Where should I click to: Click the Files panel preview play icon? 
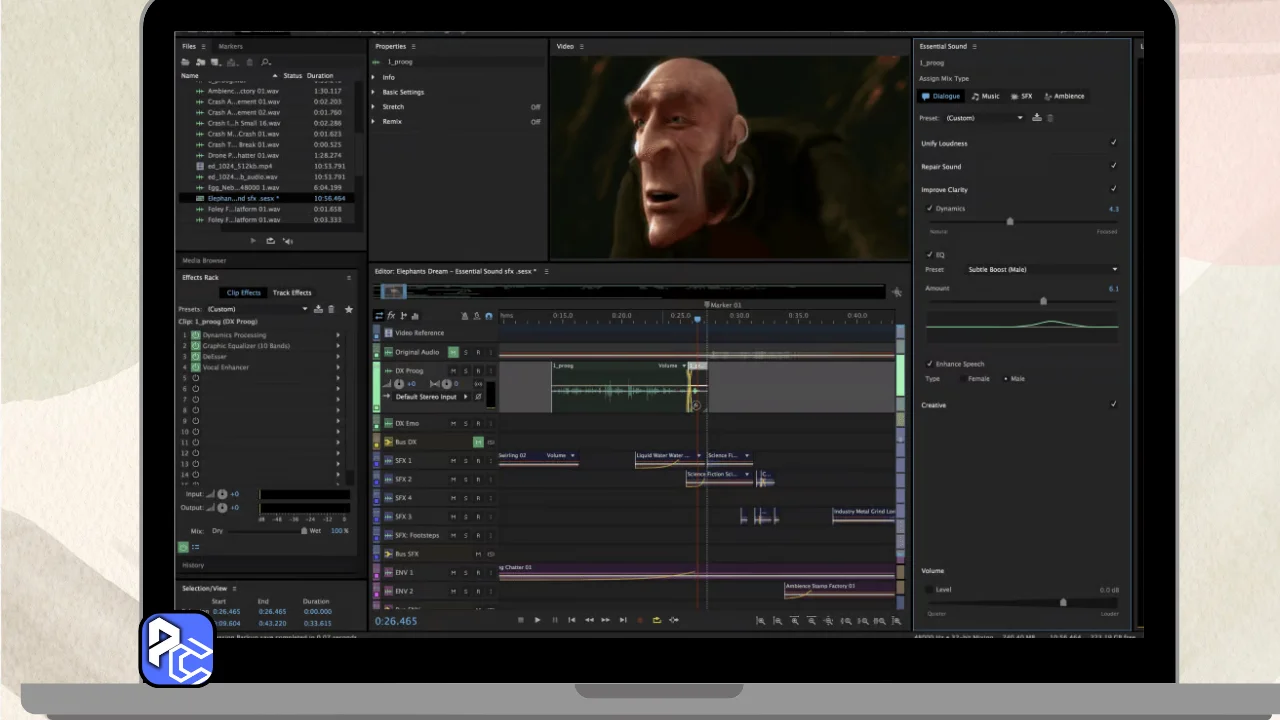pyautogui.click(x=253, y=240)
